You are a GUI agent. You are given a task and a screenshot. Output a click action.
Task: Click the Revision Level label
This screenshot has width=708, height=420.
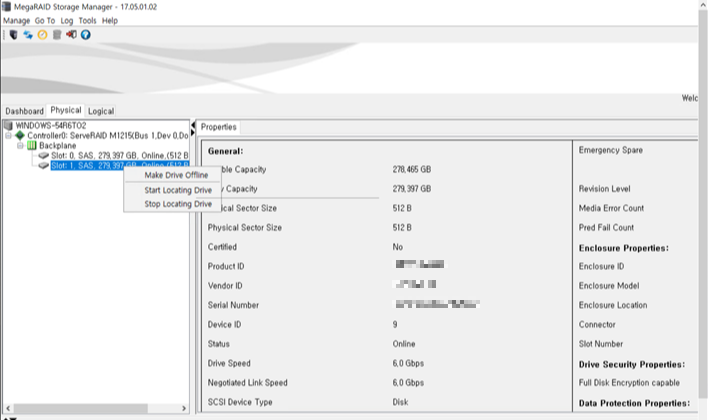pyautogui.click(x=605, y=189)
